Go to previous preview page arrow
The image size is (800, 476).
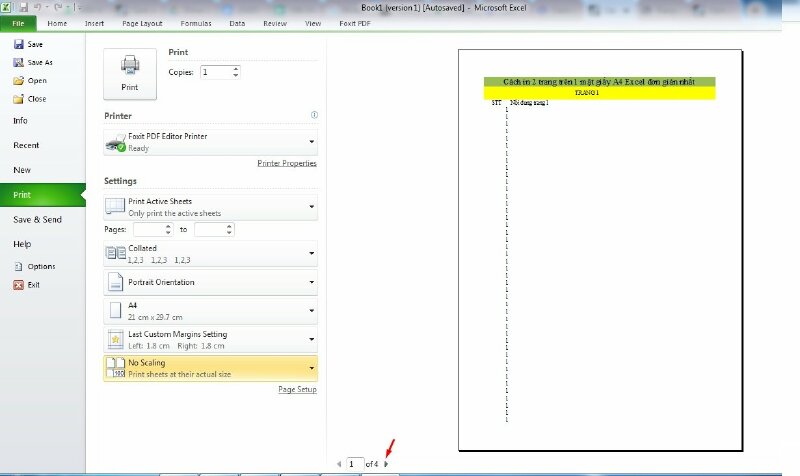[x=339, y=464]
